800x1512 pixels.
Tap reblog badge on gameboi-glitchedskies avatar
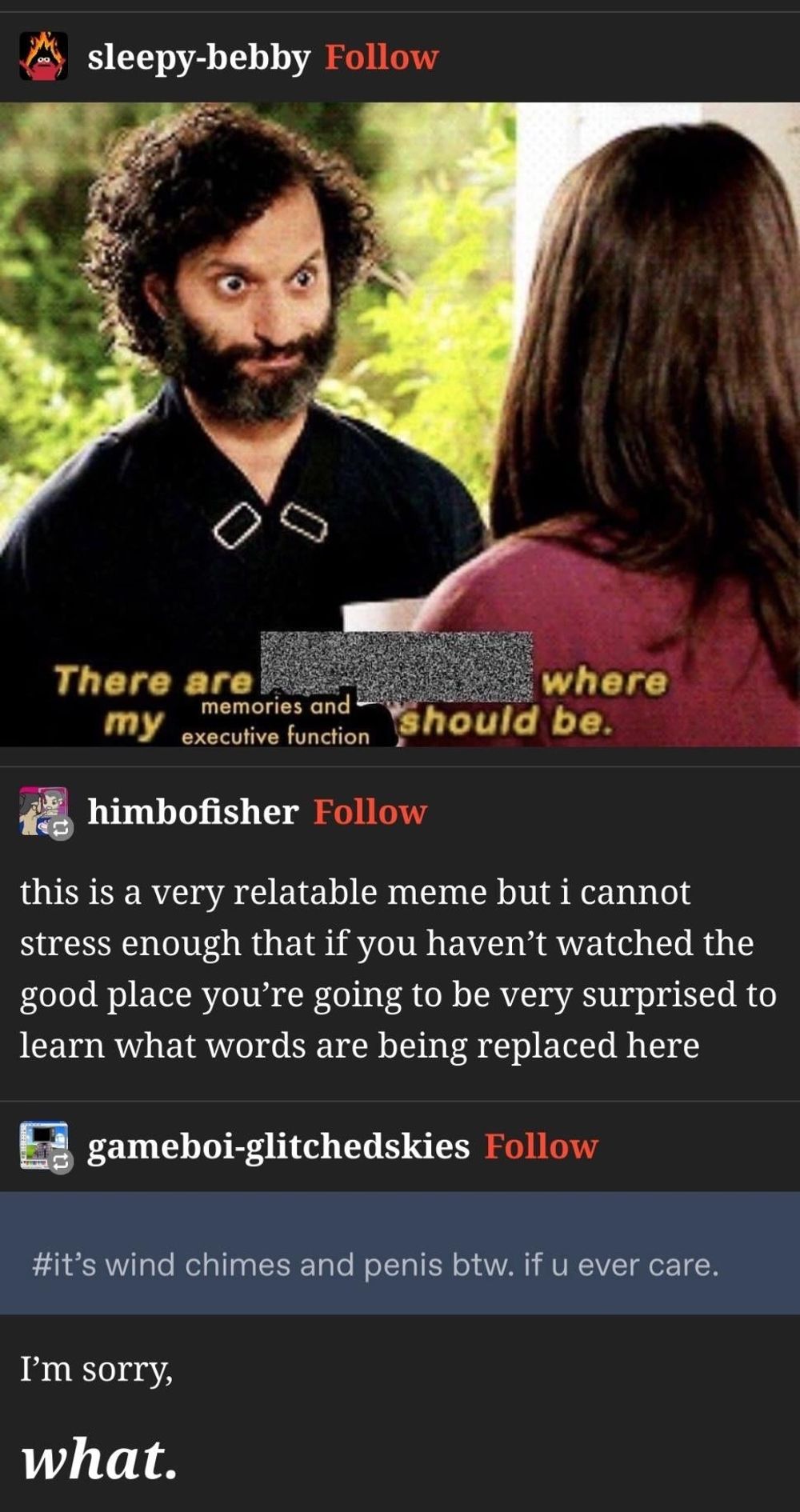[x=62, y=1163]
